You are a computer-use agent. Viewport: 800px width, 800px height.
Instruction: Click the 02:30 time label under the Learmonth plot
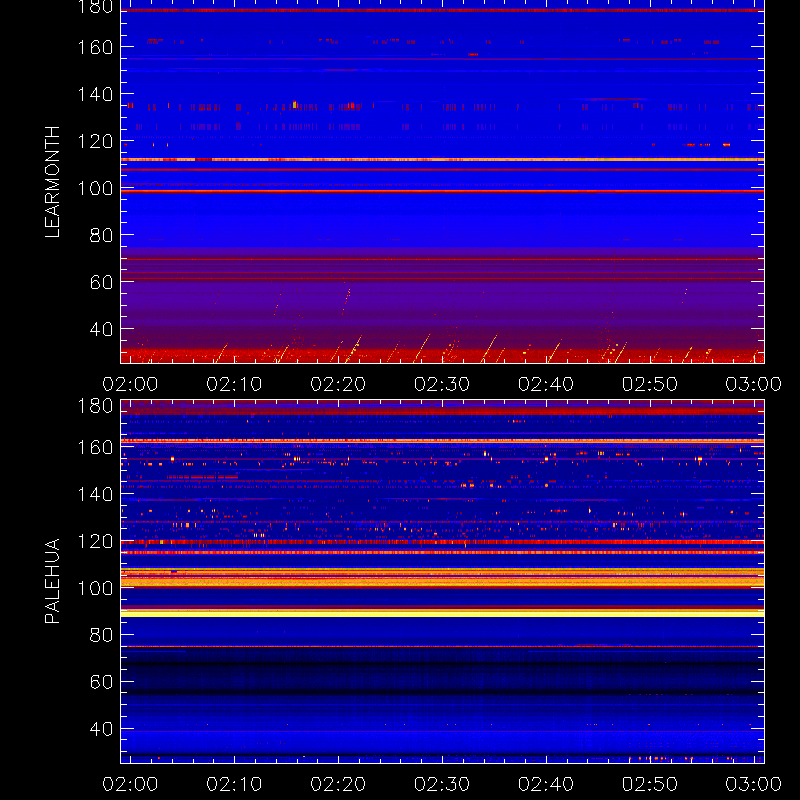442,384
